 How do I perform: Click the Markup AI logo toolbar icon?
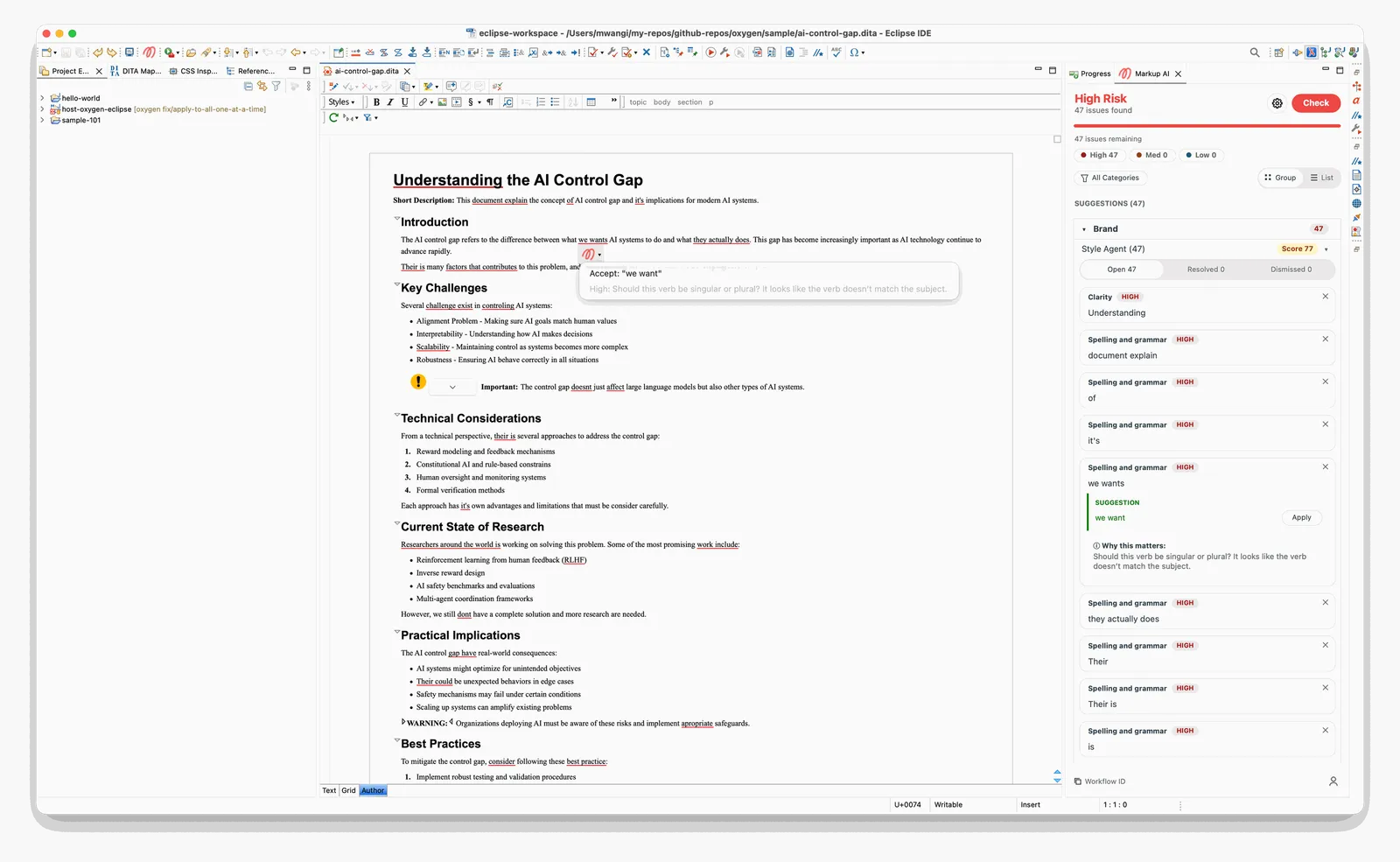(150, 53)
